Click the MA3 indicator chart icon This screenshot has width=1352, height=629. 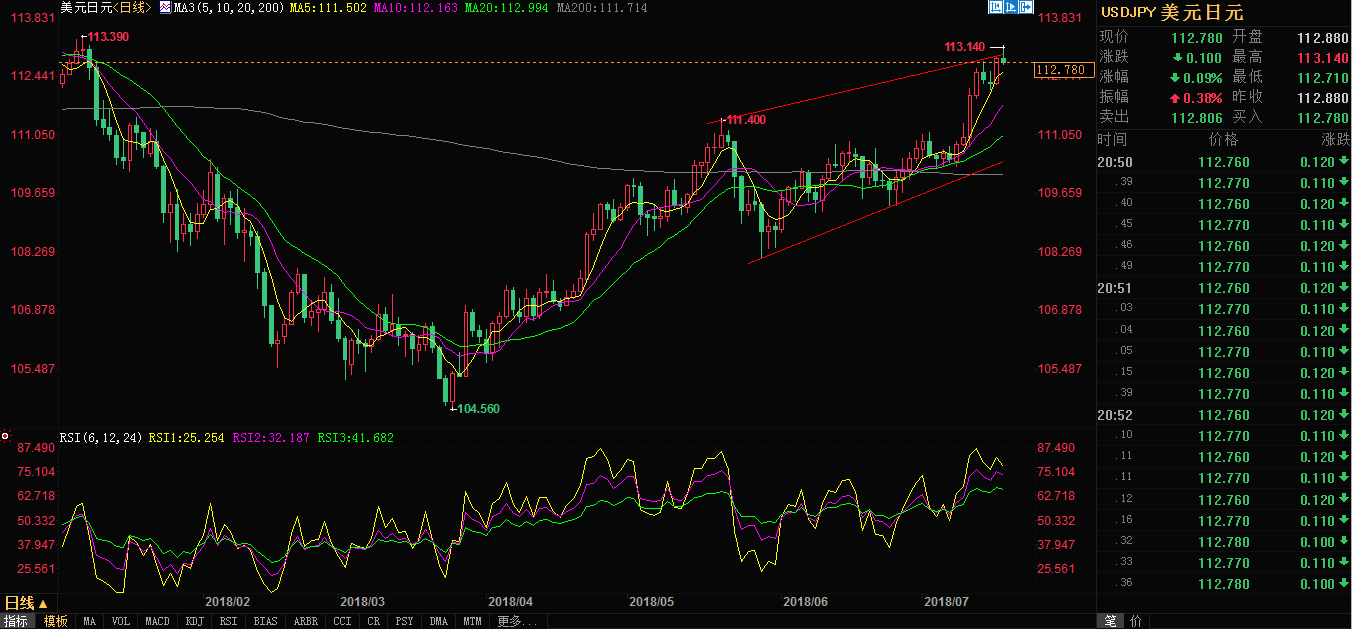click(x=167, y=8)
